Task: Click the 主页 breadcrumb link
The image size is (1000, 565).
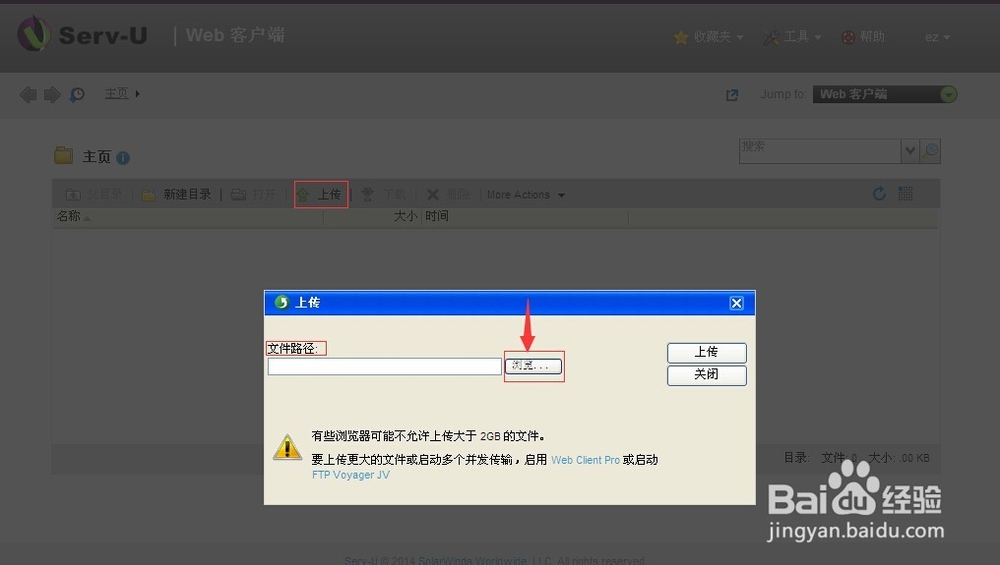Action: tap(116, 94)
